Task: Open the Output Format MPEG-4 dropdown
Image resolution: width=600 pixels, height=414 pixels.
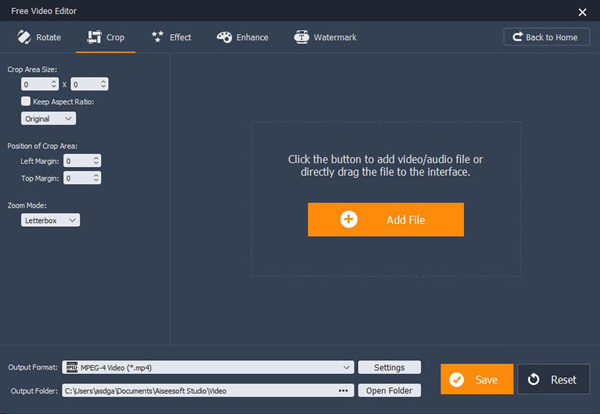Action: 208,367
